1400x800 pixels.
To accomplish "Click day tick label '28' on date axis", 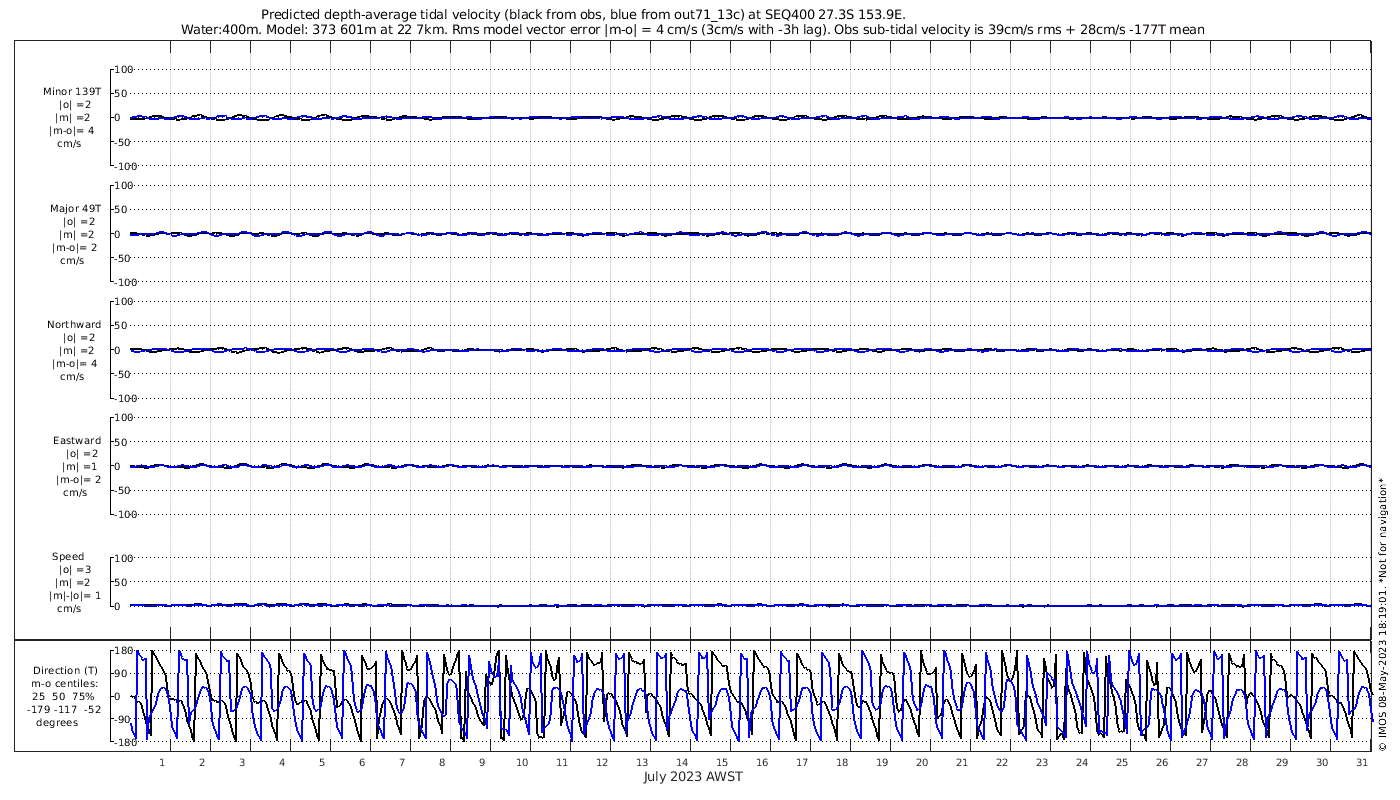I will 1242,762.
